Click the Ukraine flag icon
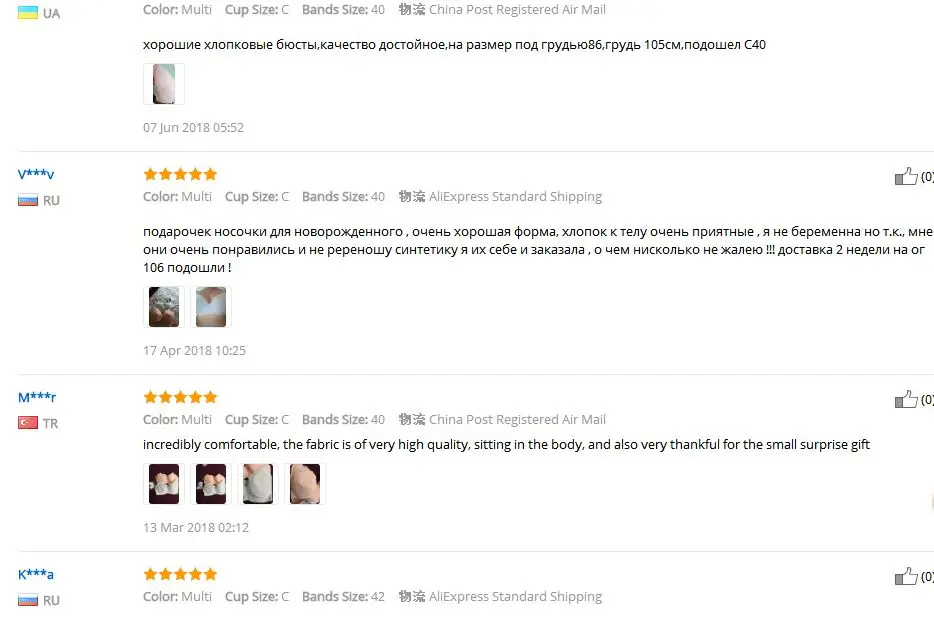 pyautogui.click(x=28, y=13)
